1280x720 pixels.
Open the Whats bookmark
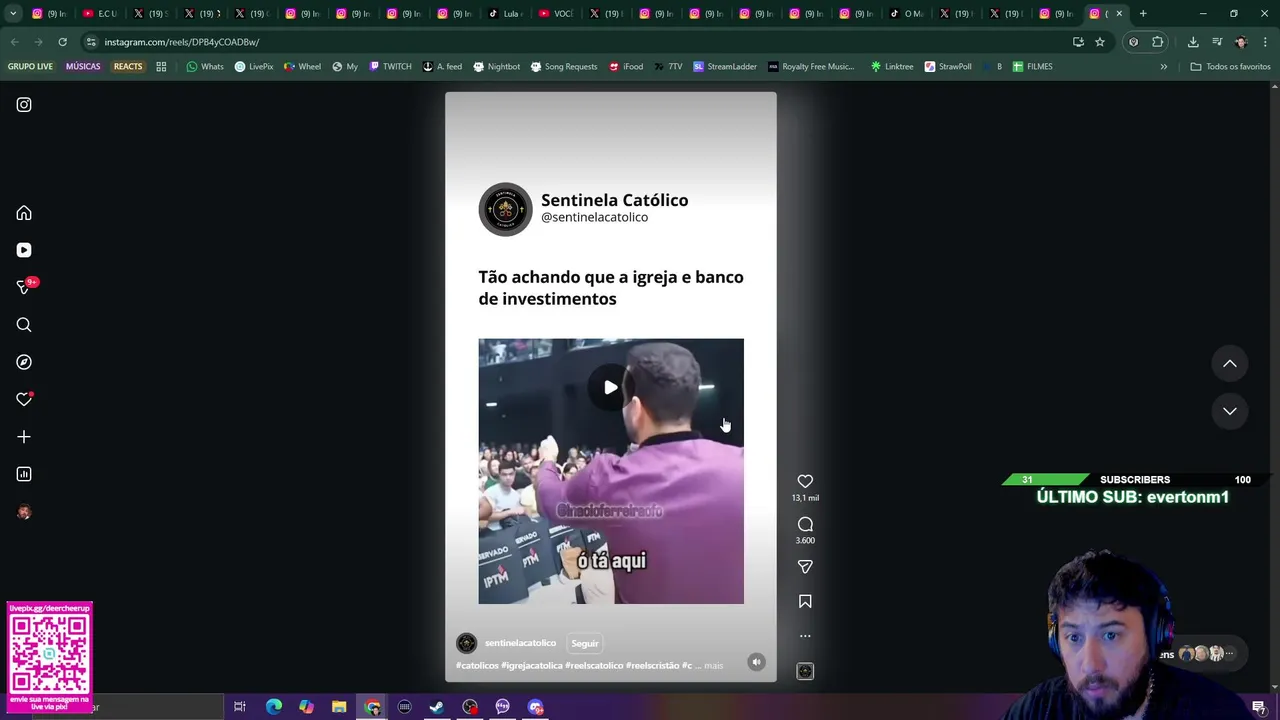pos(205,67)
